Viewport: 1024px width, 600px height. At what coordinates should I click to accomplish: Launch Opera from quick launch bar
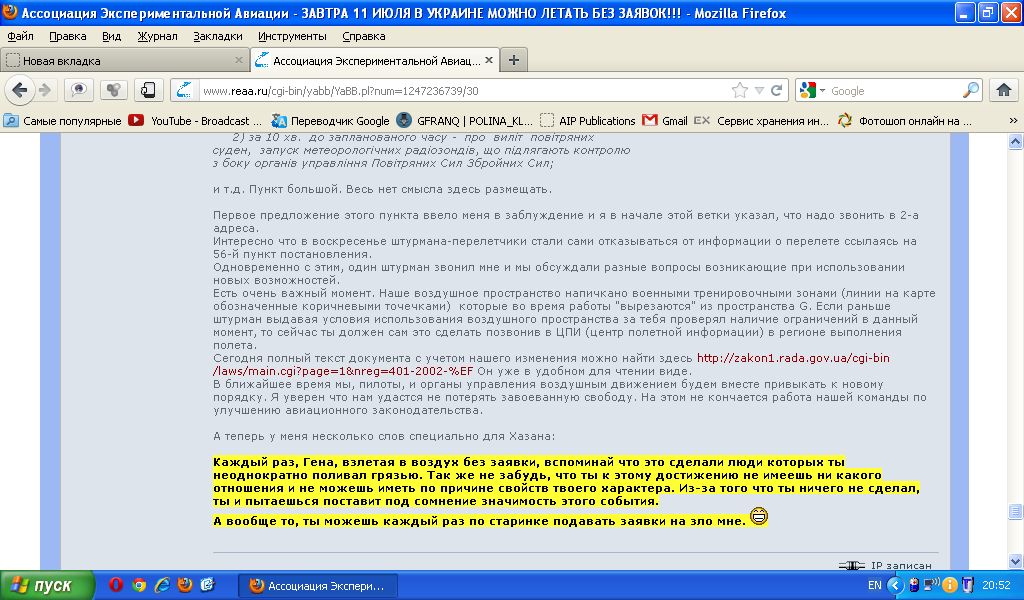pyautogui.click(x=116, y=585)
